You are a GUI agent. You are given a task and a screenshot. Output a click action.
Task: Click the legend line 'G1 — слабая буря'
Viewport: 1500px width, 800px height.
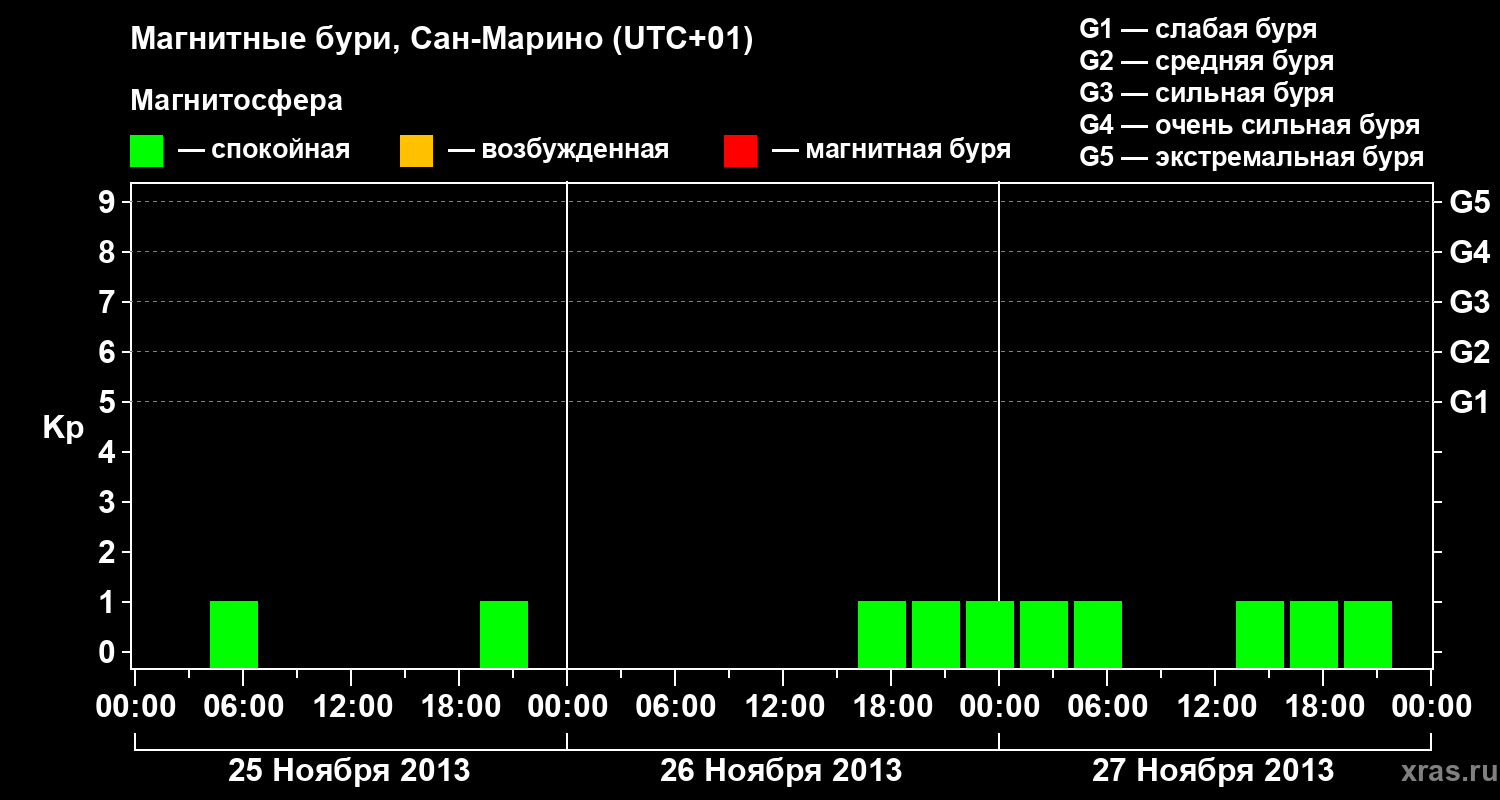point(1198,29)
